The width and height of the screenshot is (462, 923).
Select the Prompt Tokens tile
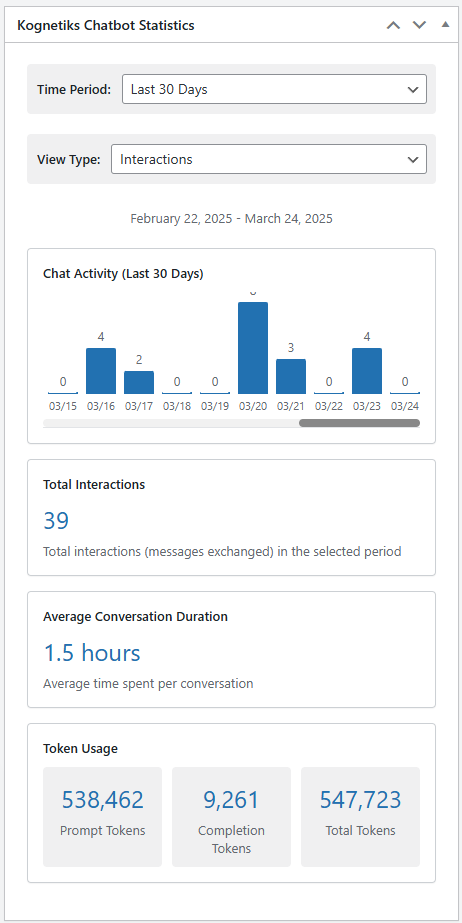(x=102, y=817)
